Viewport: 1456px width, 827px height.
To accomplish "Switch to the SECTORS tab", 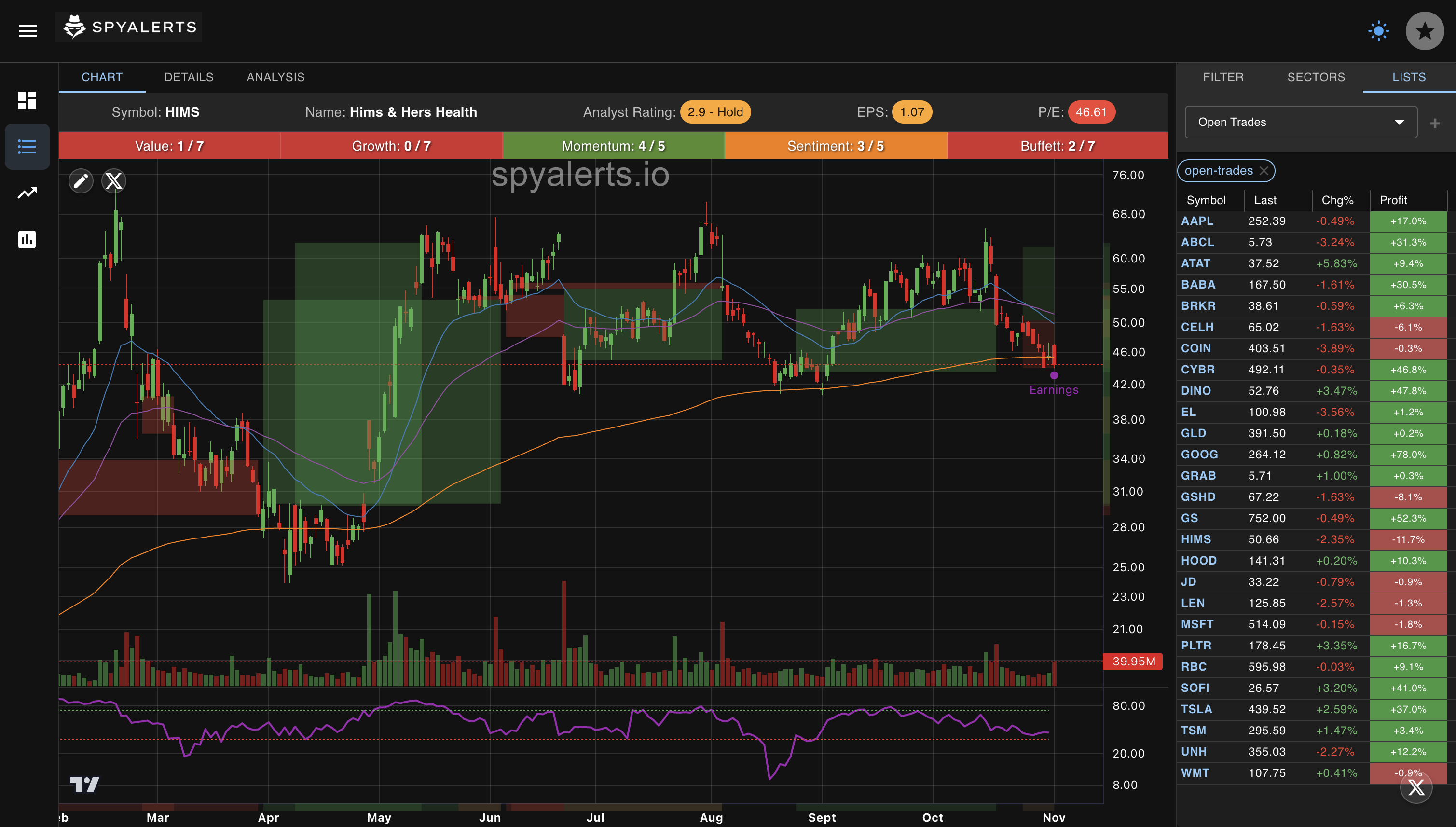I will pos(1316,77).
